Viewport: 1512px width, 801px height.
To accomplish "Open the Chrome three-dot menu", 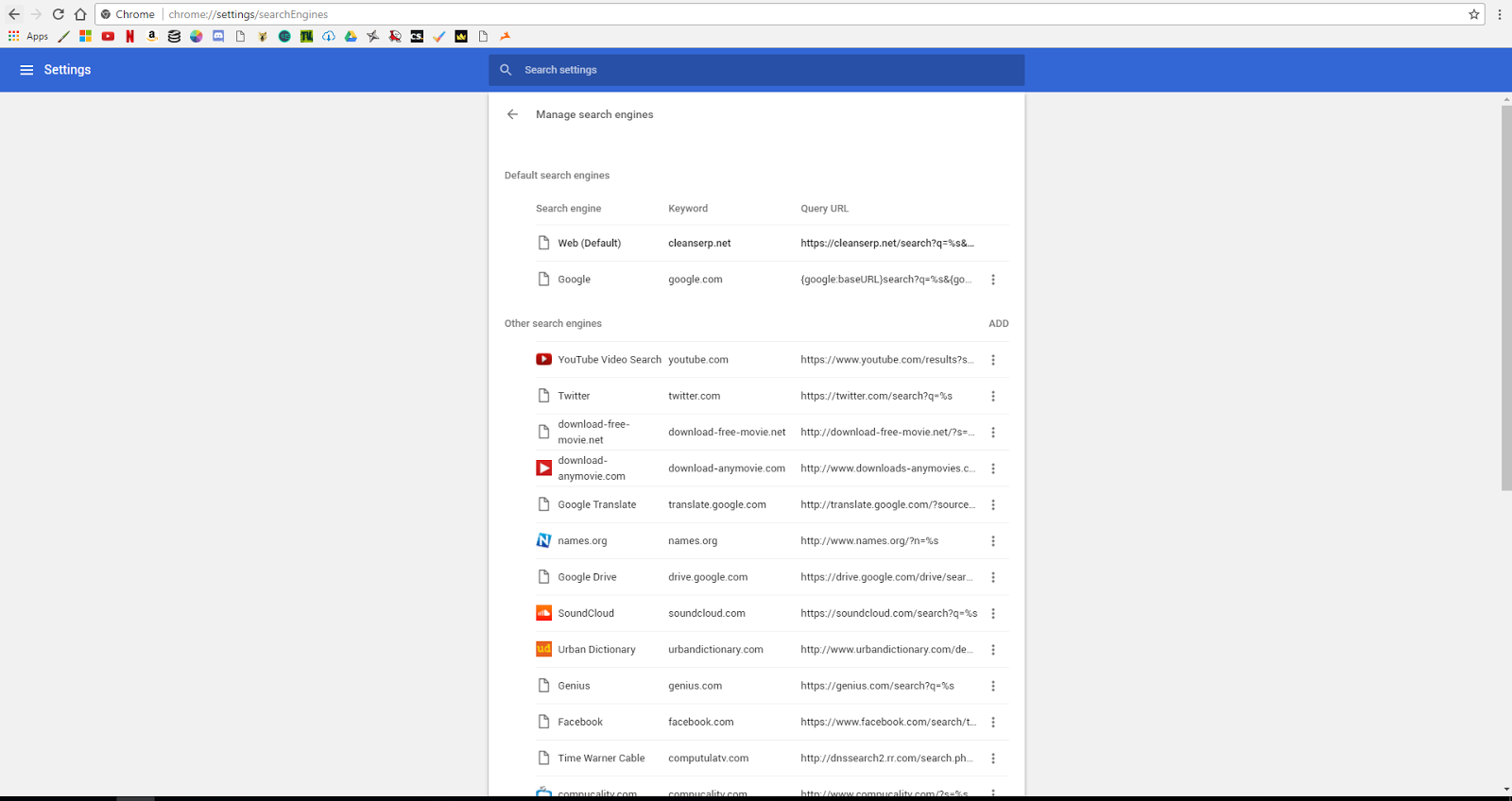I will coord(1500,14).
